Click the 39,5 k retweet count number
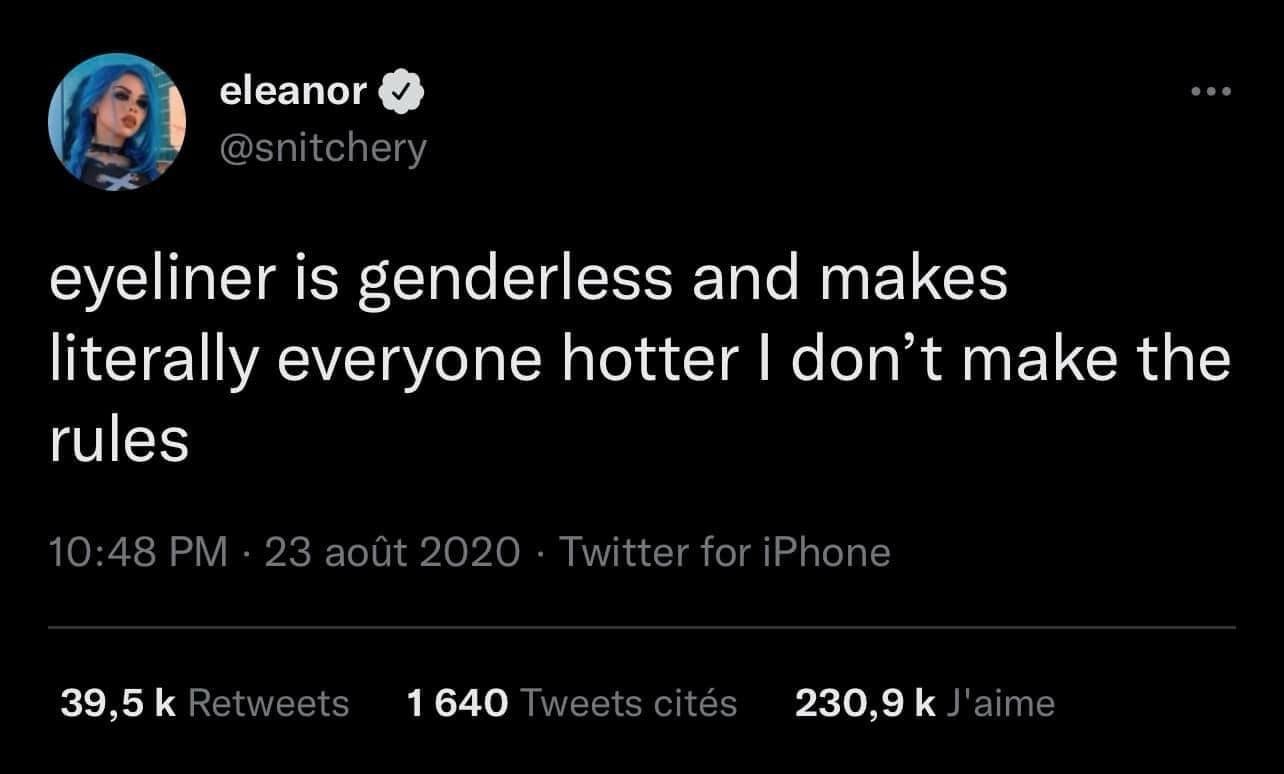The width and height of the screenshot is (1284, 774). pos(118,703)
